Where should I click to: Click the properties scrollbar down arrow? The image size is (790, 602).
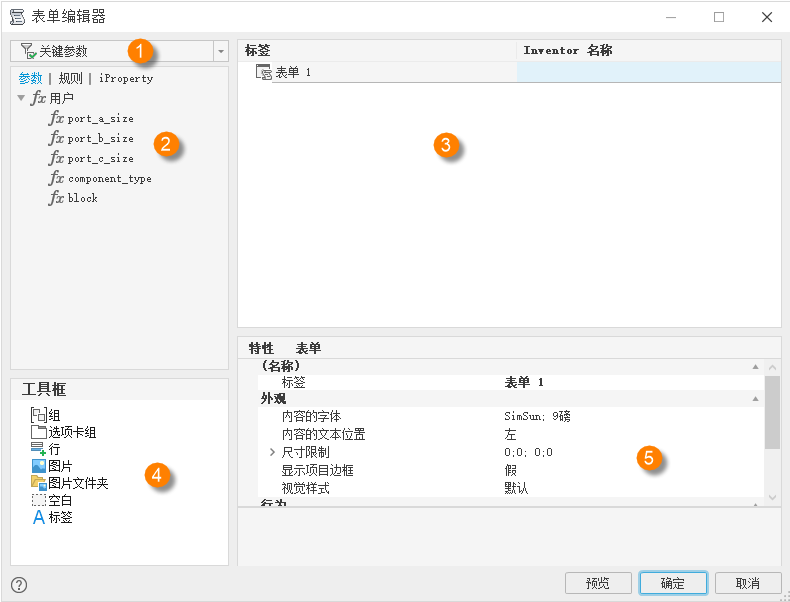[772, 498]
